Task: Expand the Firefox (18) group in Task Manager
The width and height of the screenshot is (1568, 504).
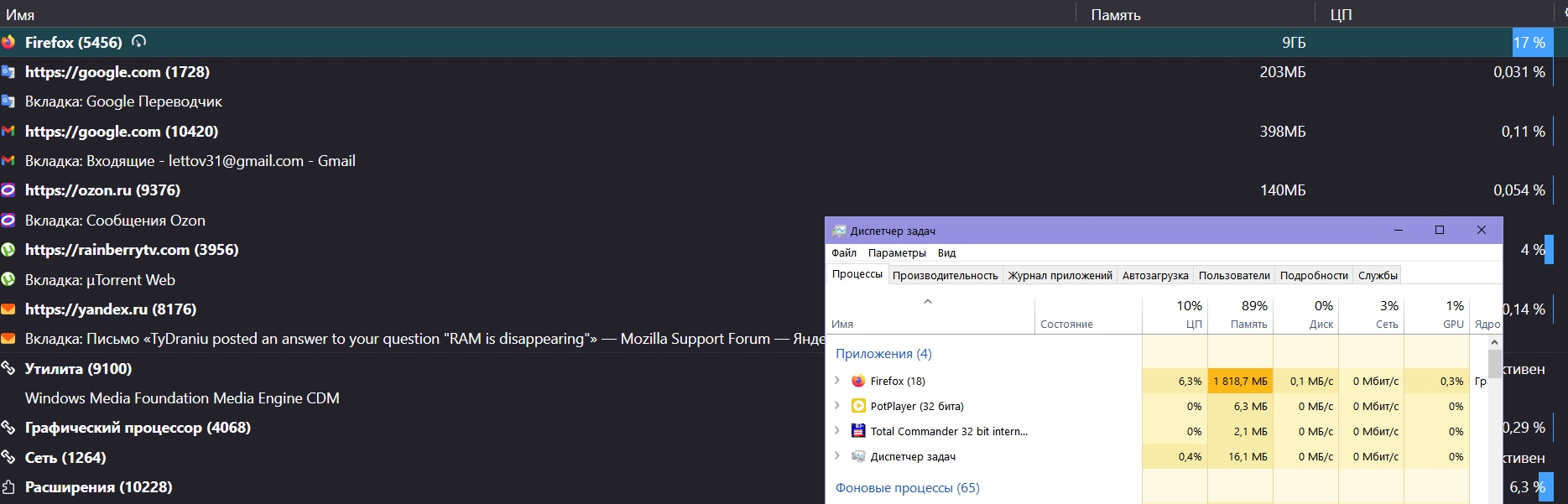Action: point(836,381)
